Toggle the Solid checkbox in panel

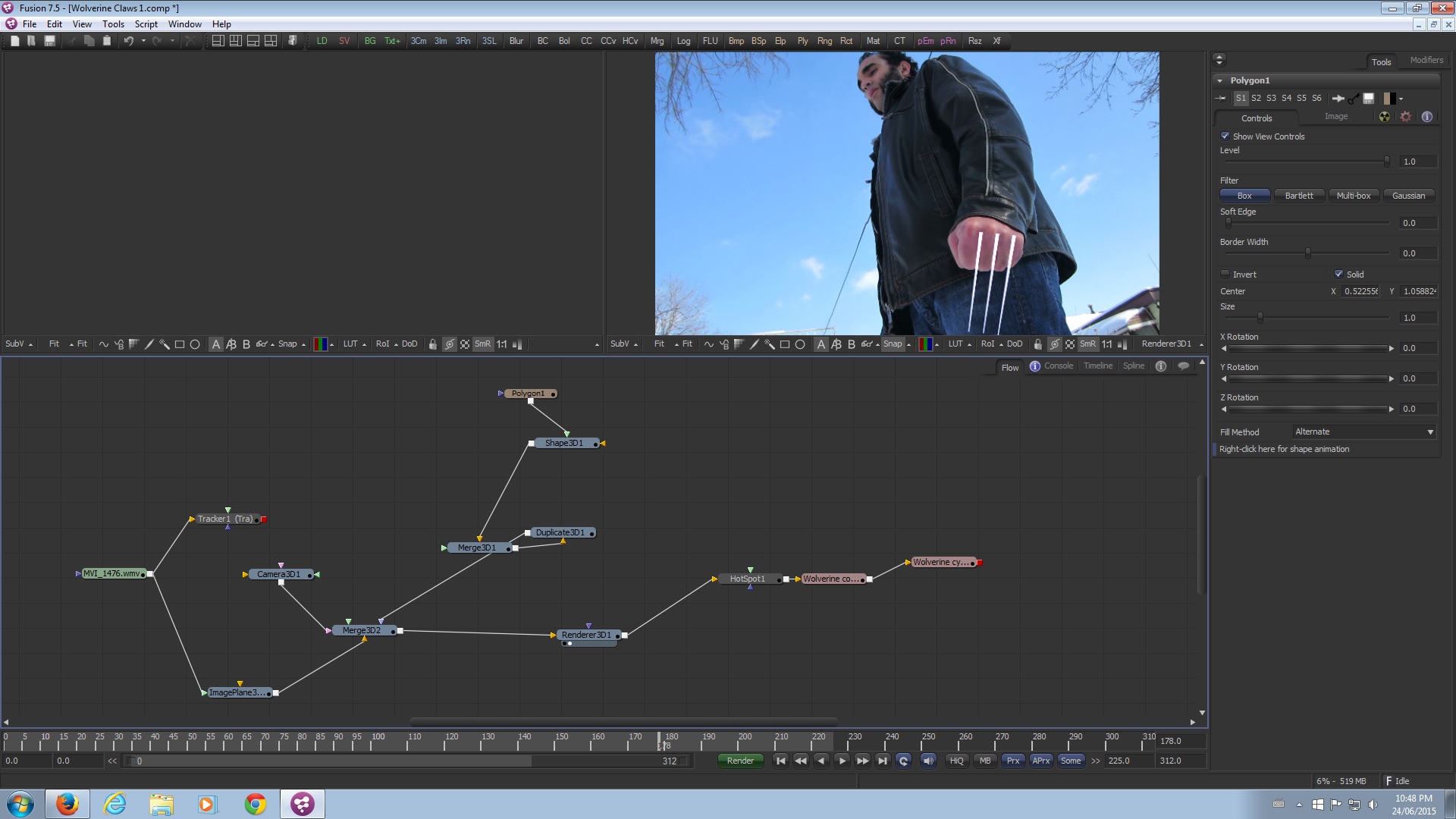coord(1338,273)
